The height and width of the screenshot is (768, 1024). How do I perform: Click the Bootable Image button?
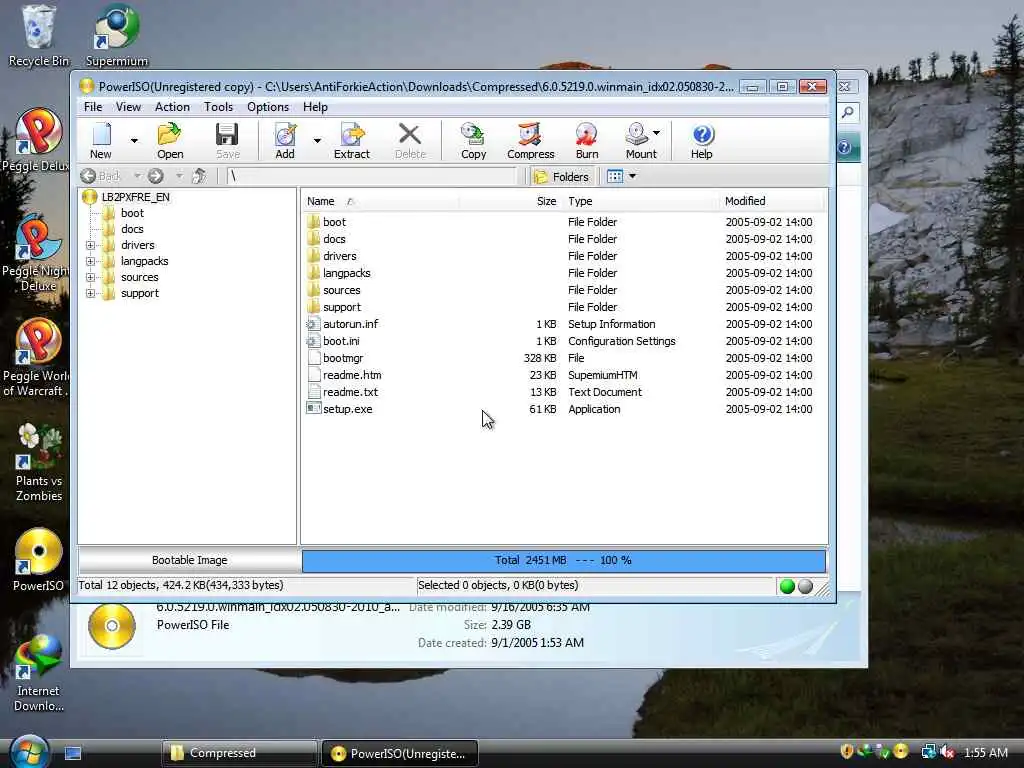[189, 560]
